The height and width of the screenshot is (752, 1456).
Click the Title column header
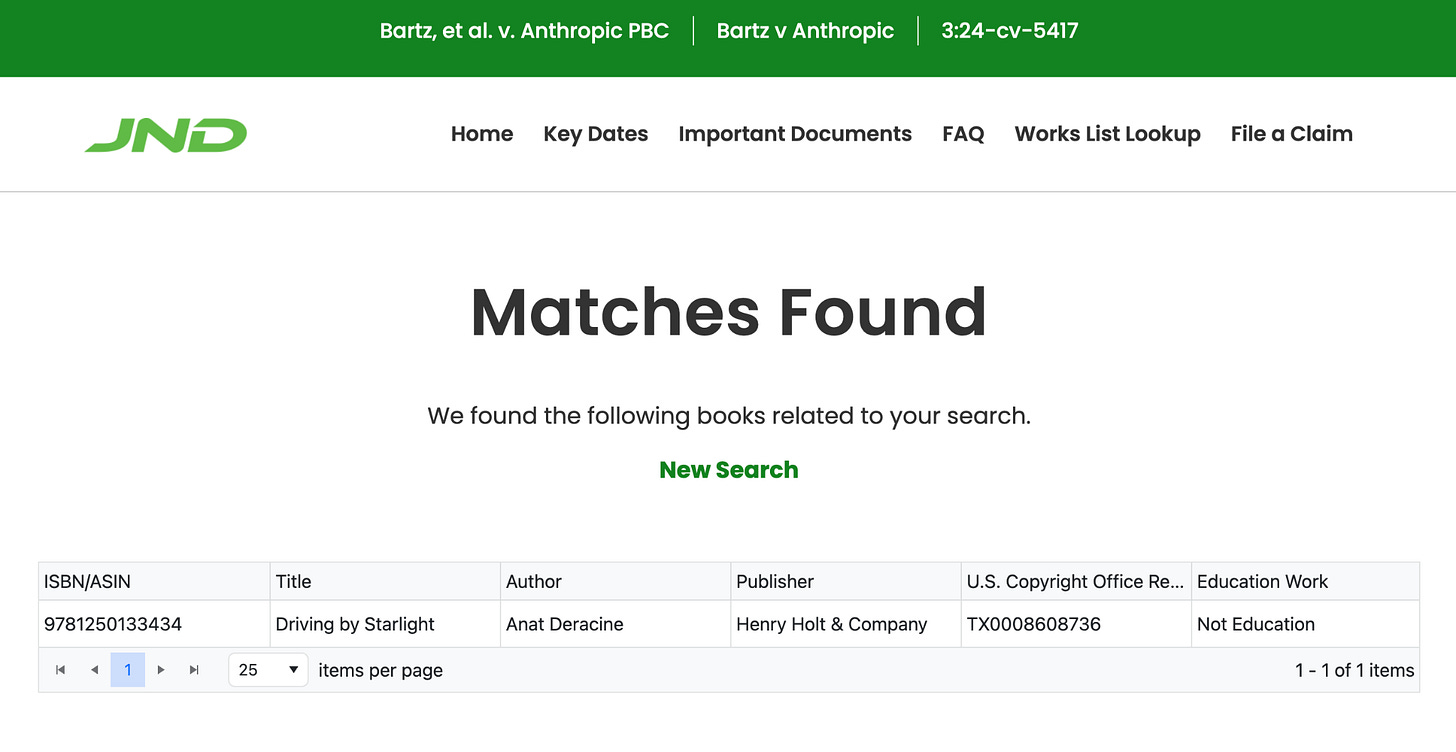click(x=385, y=581)
